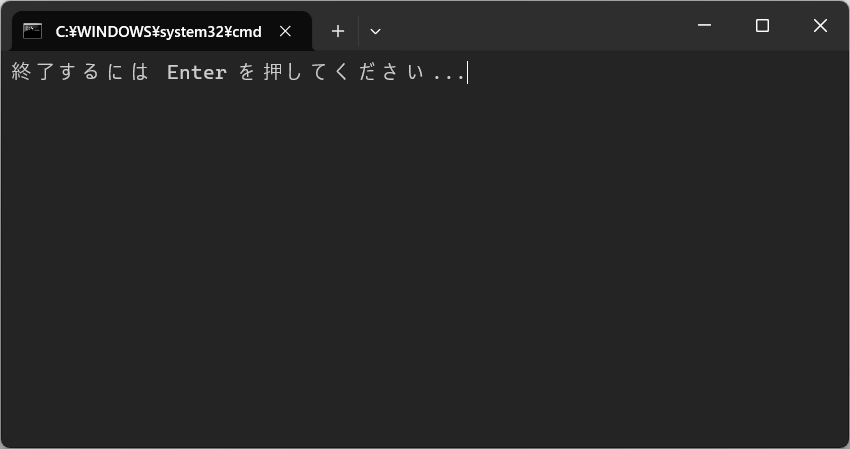Screen dimensions: 850x449
Task: Click the blank area right of the prompt line
Action: pyautogui.click(x=651, y=72)
